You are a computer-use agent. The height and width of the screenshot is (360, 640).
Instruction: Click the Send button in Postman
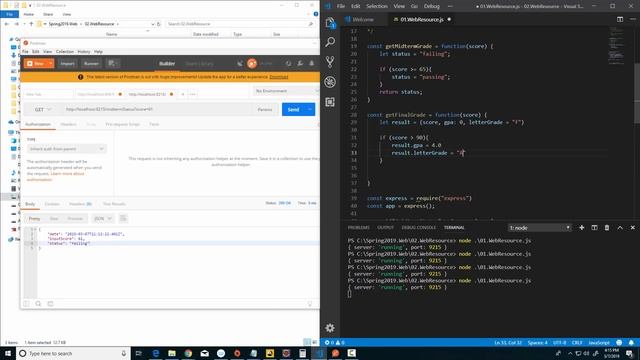coord(293,109)
